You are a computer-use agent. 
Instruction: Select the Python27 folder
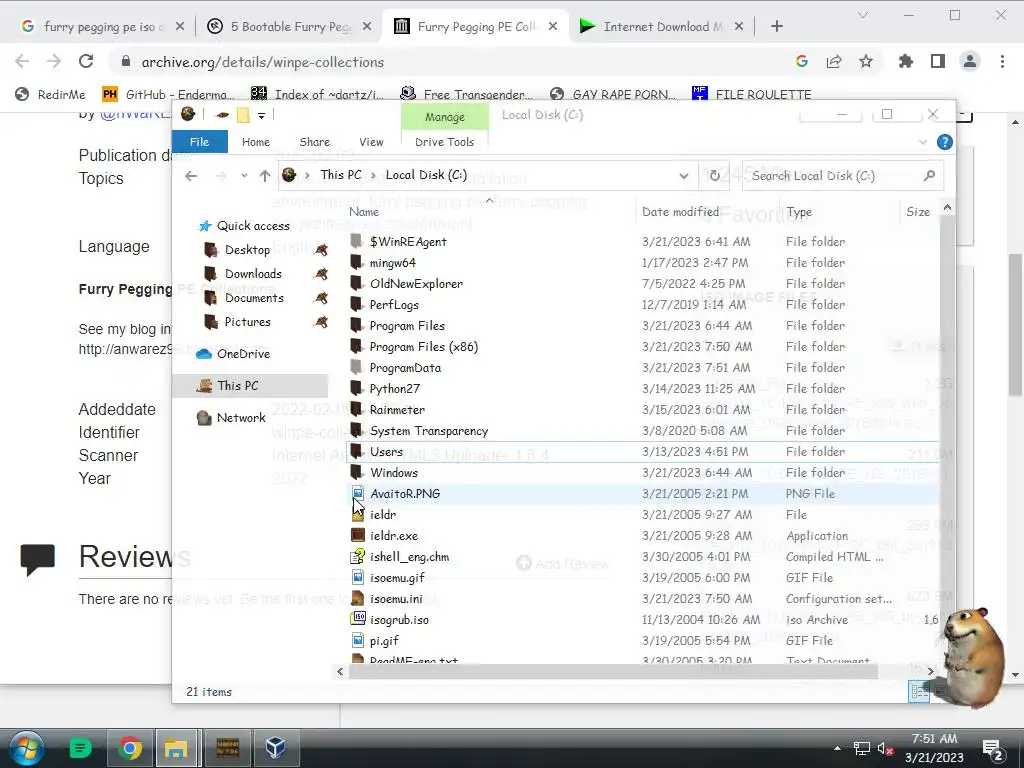[x=394, y=389]
